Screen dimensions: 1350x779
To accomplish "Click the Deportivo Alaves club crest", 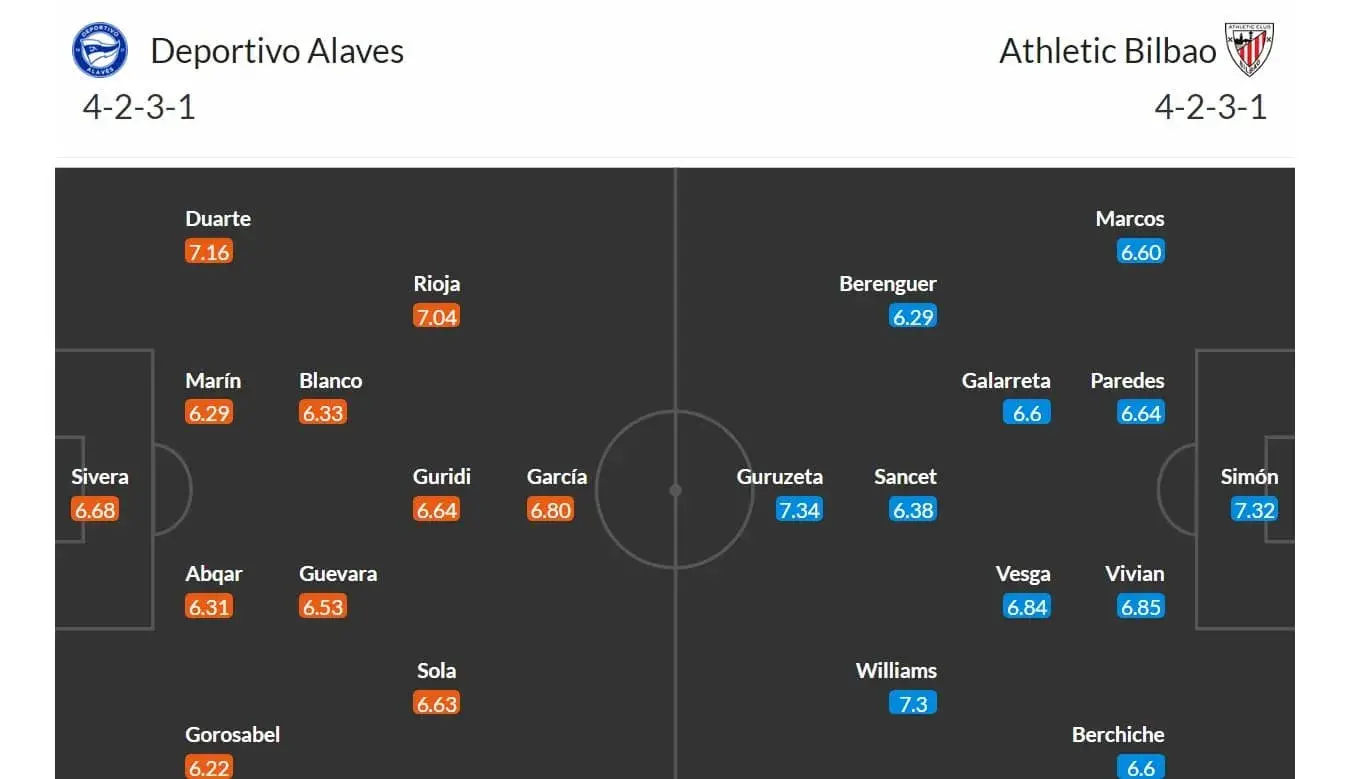I will click(100, 50).
